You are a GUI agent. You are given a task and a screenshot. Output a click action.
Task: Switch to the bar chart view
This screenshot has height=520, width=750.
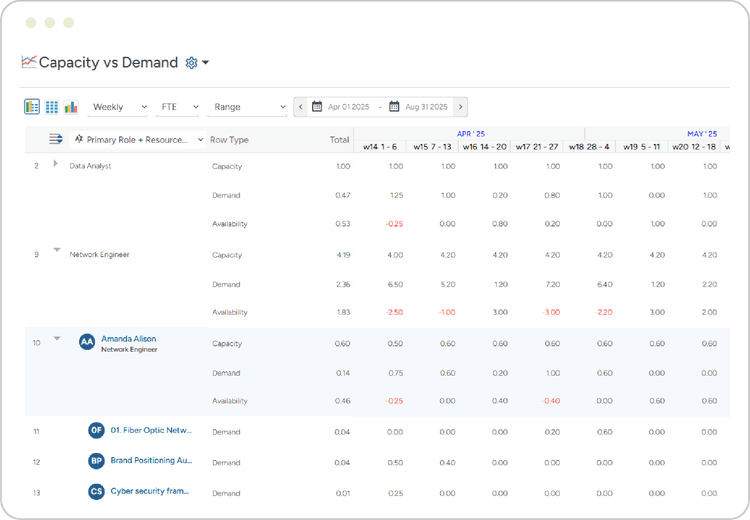point(71,107)
